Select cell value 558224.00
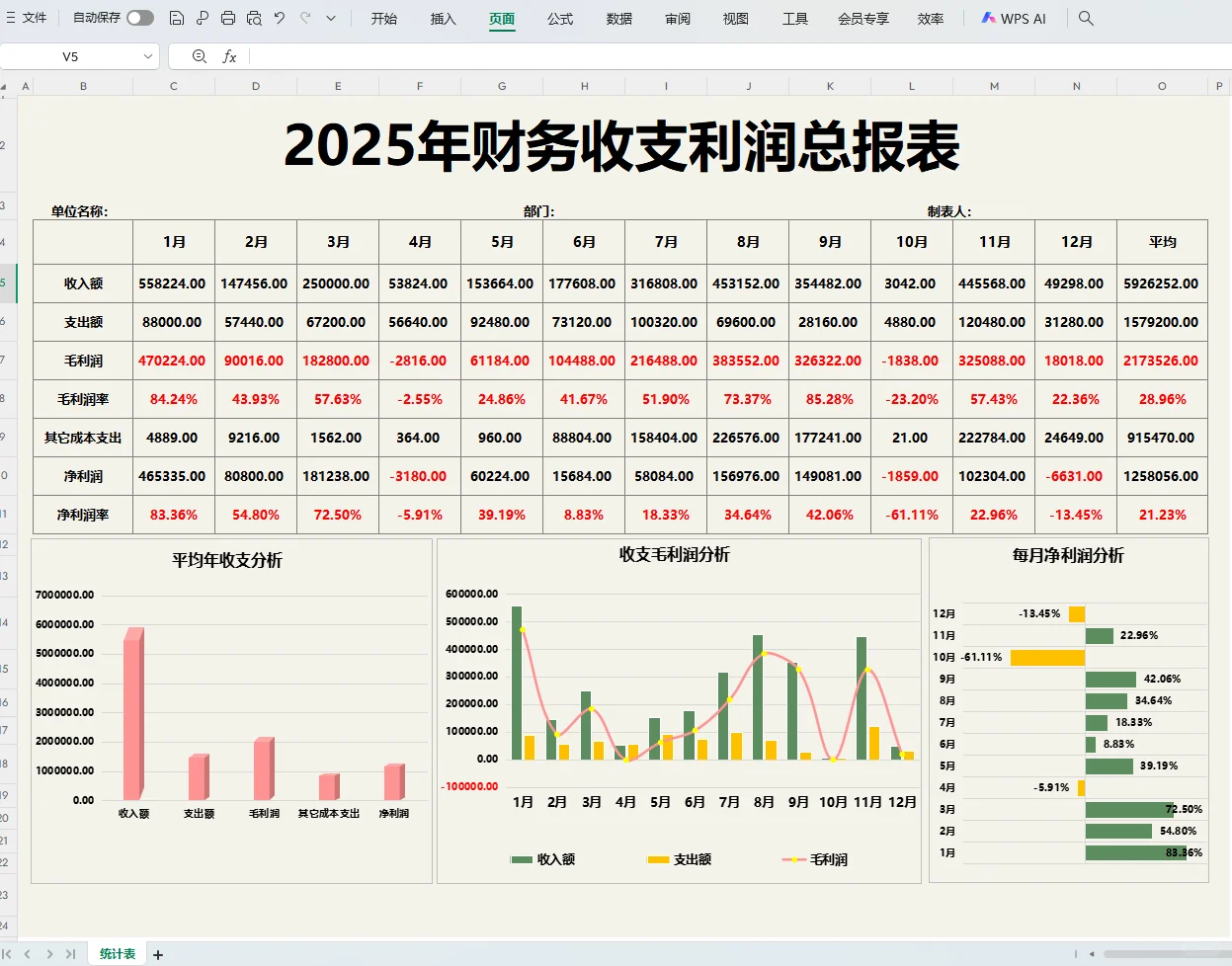The height and width of the screenshot is (966, 1232). (173, 283)
